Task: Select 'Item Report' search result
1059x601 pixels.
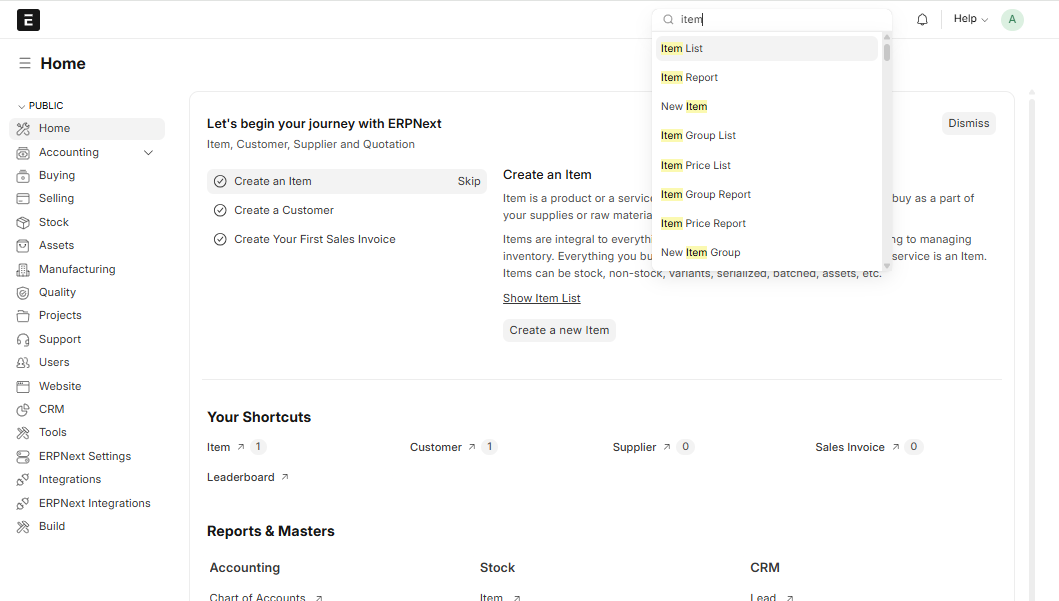Action: [767, 78]
